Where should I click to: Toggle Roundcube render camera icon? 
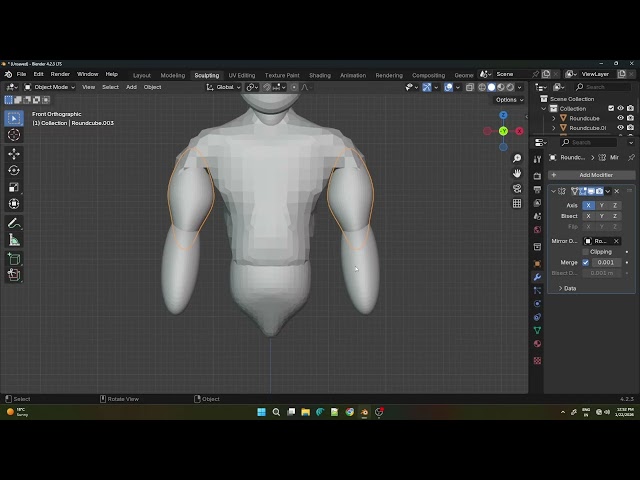pos(630,118)
